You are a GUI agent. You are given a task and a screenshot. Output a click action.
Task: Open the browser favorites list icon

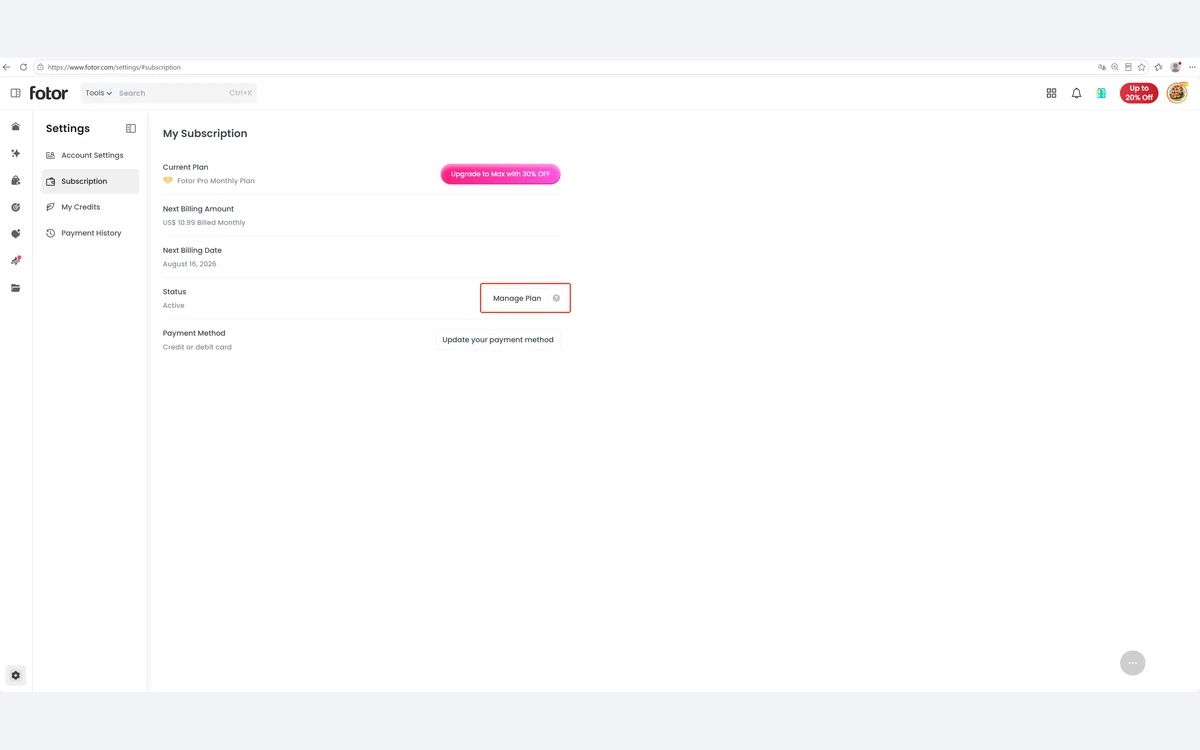click(1159, 67)
